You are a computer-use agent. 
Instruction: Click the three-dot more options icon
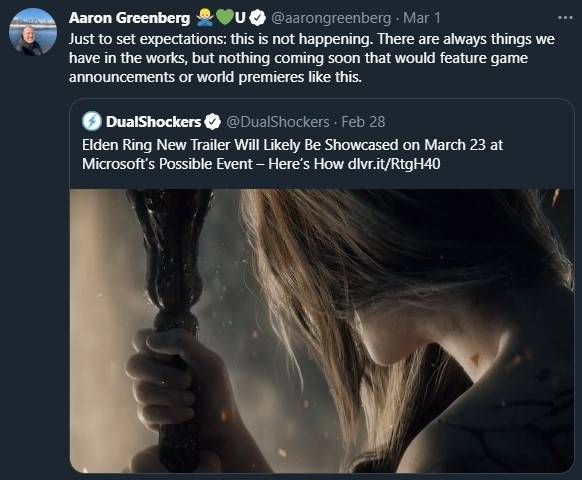point(565,18)
